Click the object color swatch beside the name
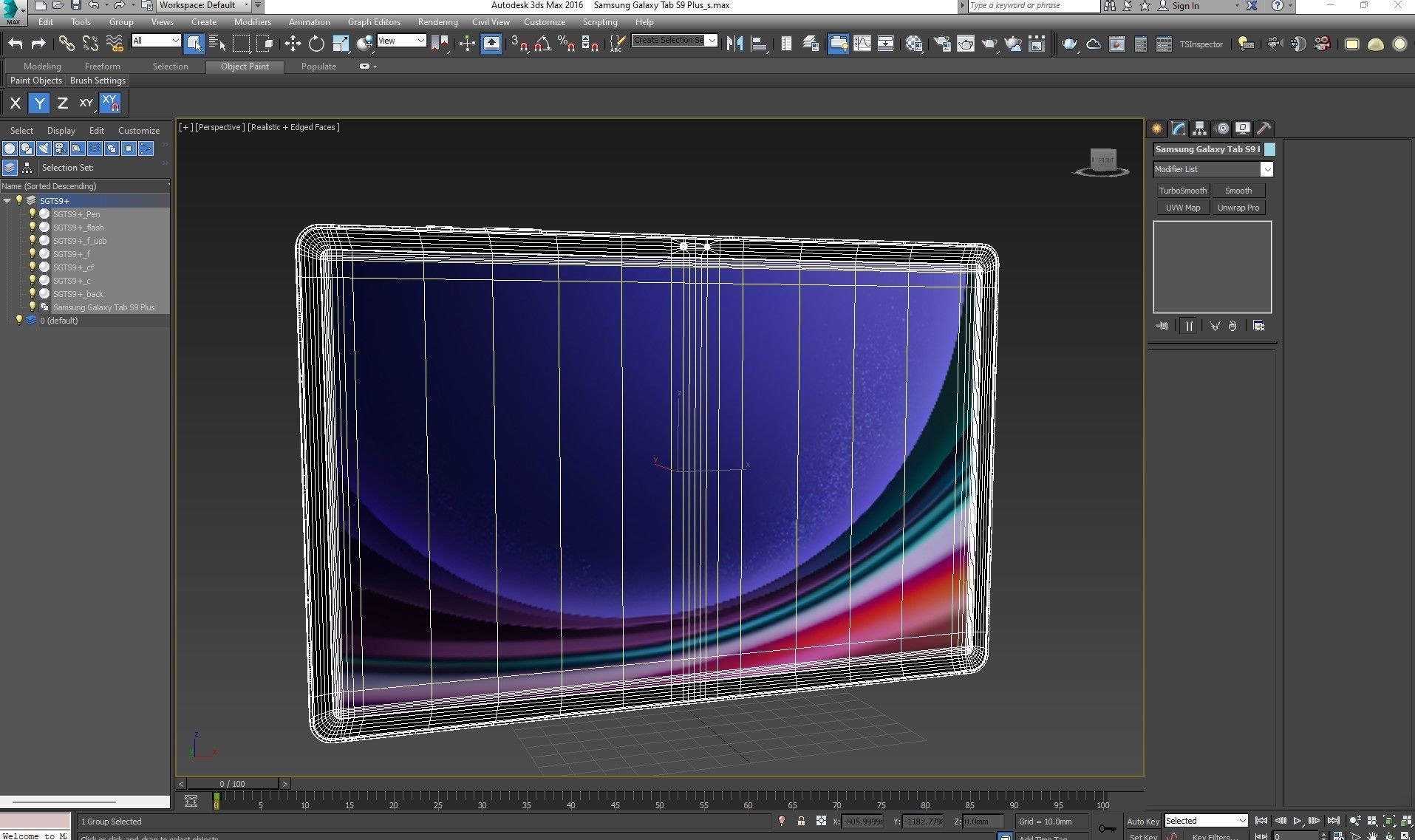Screen dimensions: 1415x840 [x=1269, y=149]
